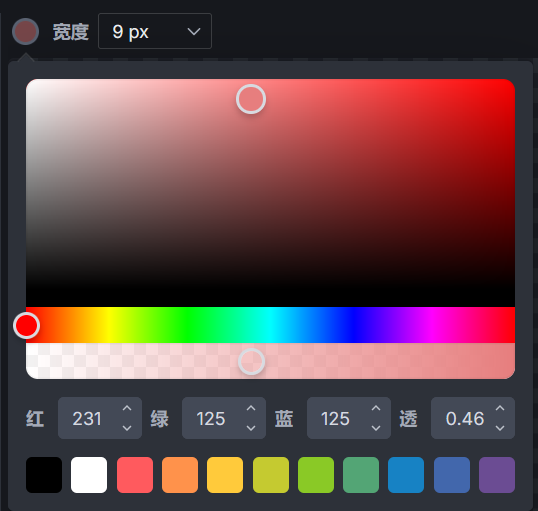Click the transparency slider handle
This screenshot has width=538, height=511.
(x=251, y=361)
